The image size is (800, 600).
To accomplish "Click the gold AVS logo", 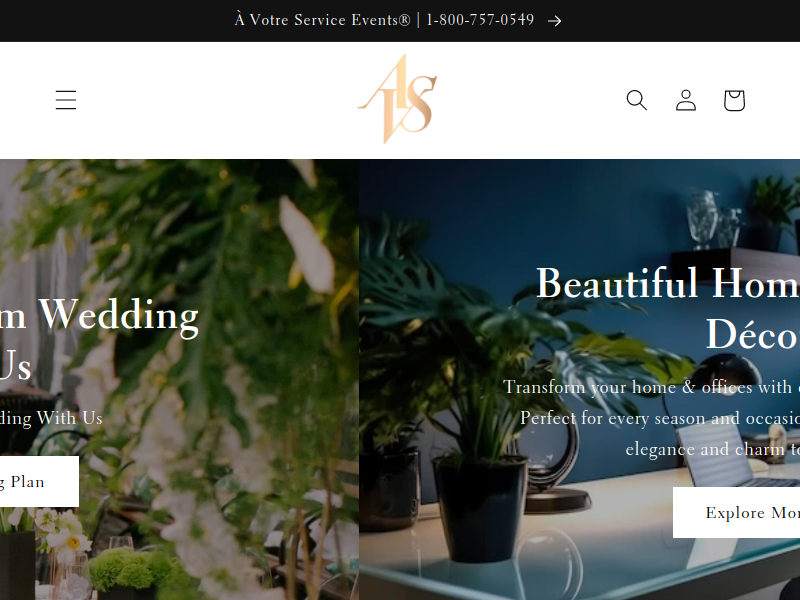I will [398, 99].
